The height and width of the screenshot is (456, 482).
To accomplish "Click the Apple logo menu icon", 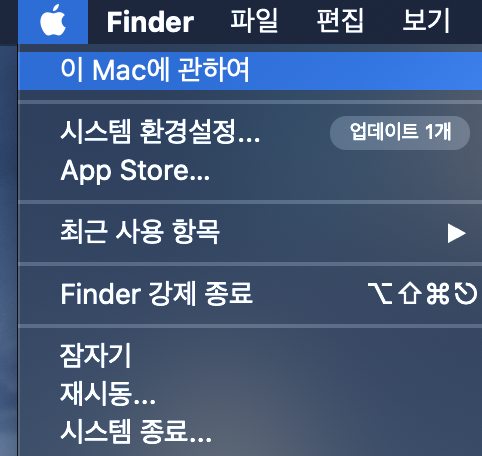I will 53,21.
